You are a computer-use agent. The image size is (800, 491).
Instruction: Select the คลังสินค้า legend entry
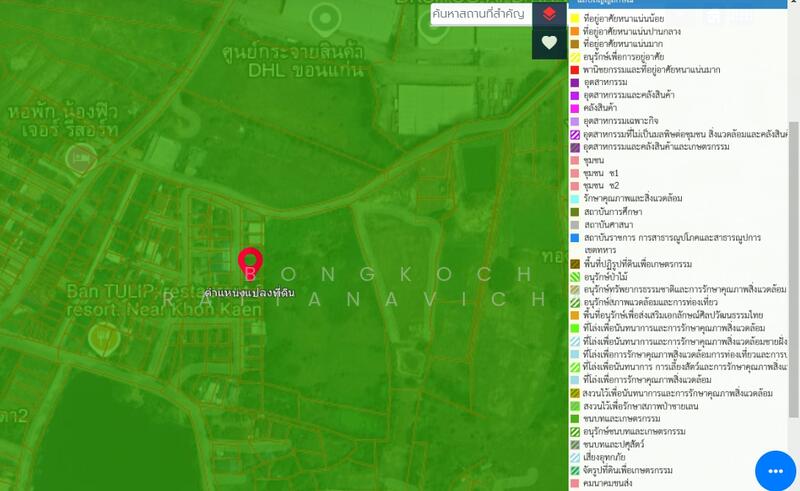pos(603,109)
